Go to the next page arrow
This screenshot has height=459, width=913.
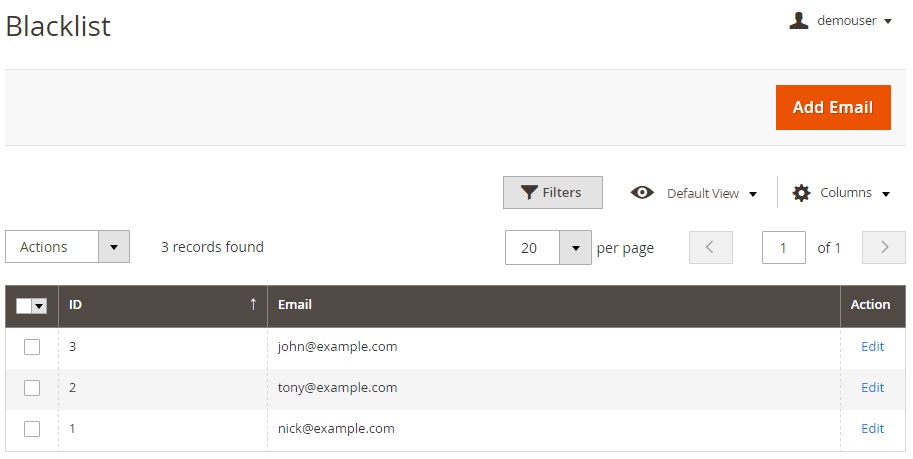883,248
